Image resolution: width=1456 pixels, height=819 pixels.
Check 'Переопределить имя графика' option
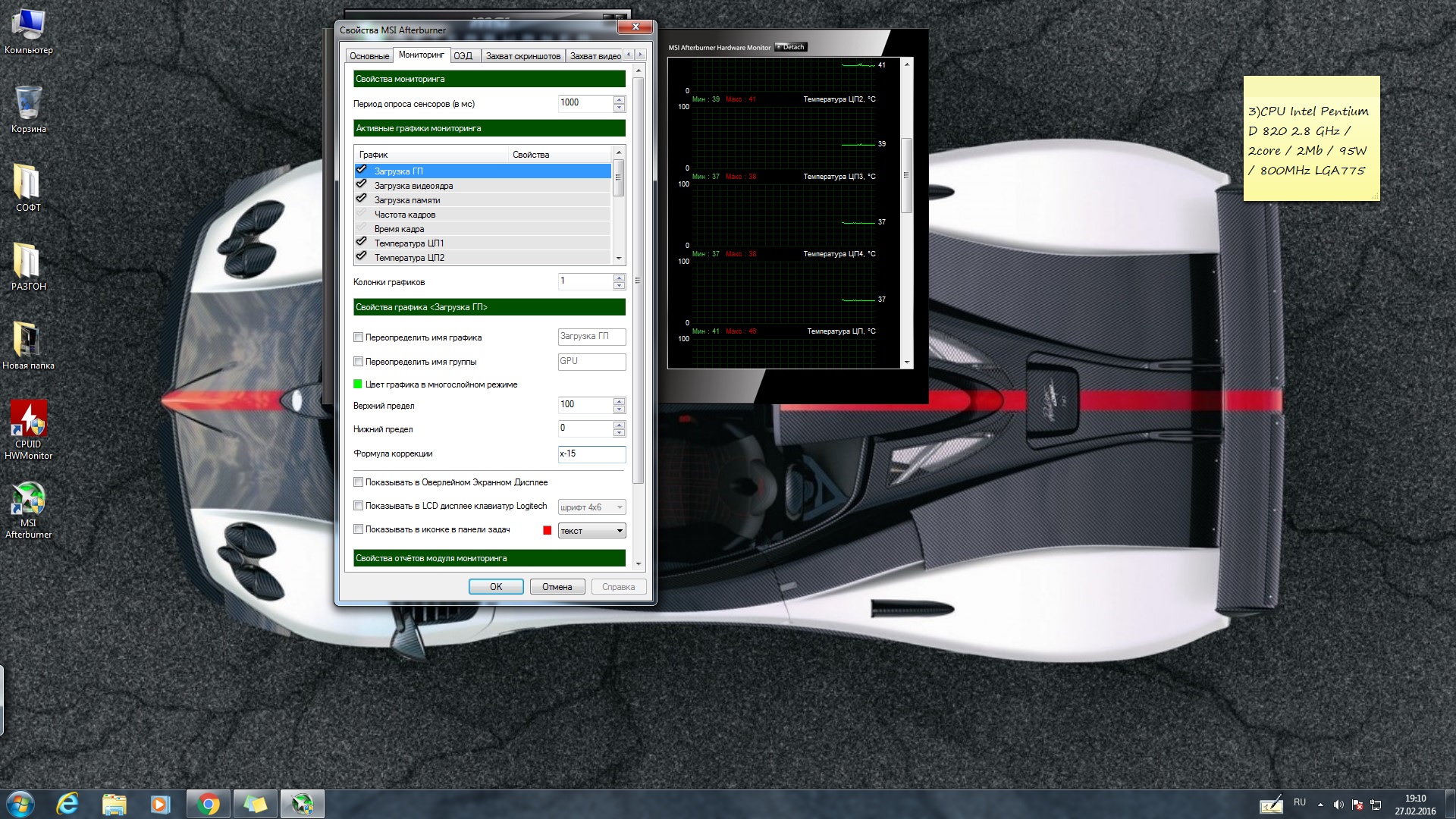(x=359, y=337)
